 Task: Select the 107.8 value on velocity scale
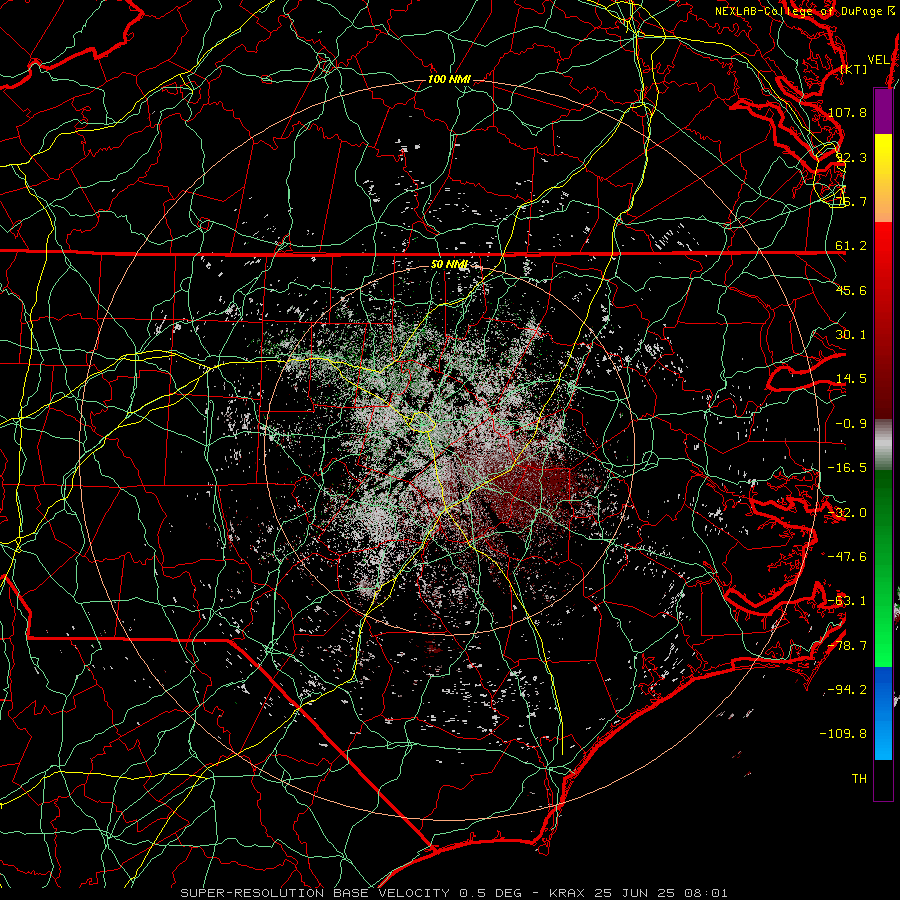[x=847, y=112]
